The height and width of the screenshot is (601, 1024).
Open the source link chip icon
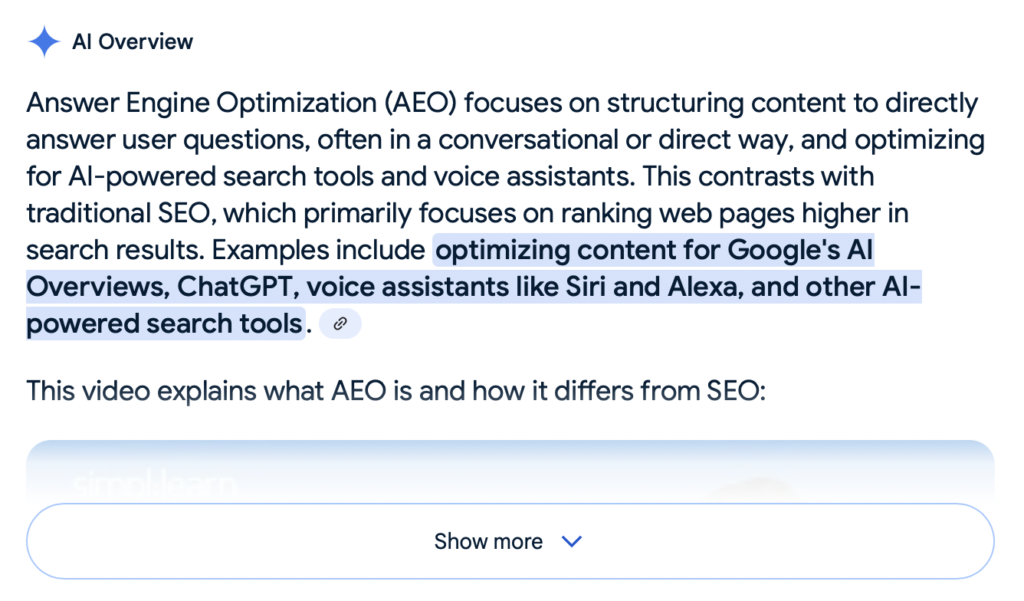point(340,324)
